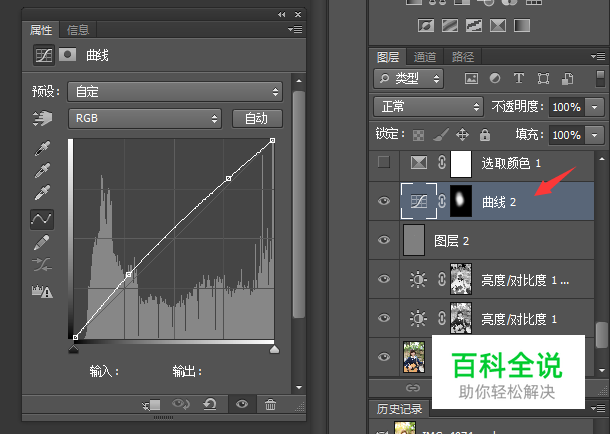Viewport: 610px width, 434px height.
Task: Reset curves to default adjustment
Action: point(209,404)
